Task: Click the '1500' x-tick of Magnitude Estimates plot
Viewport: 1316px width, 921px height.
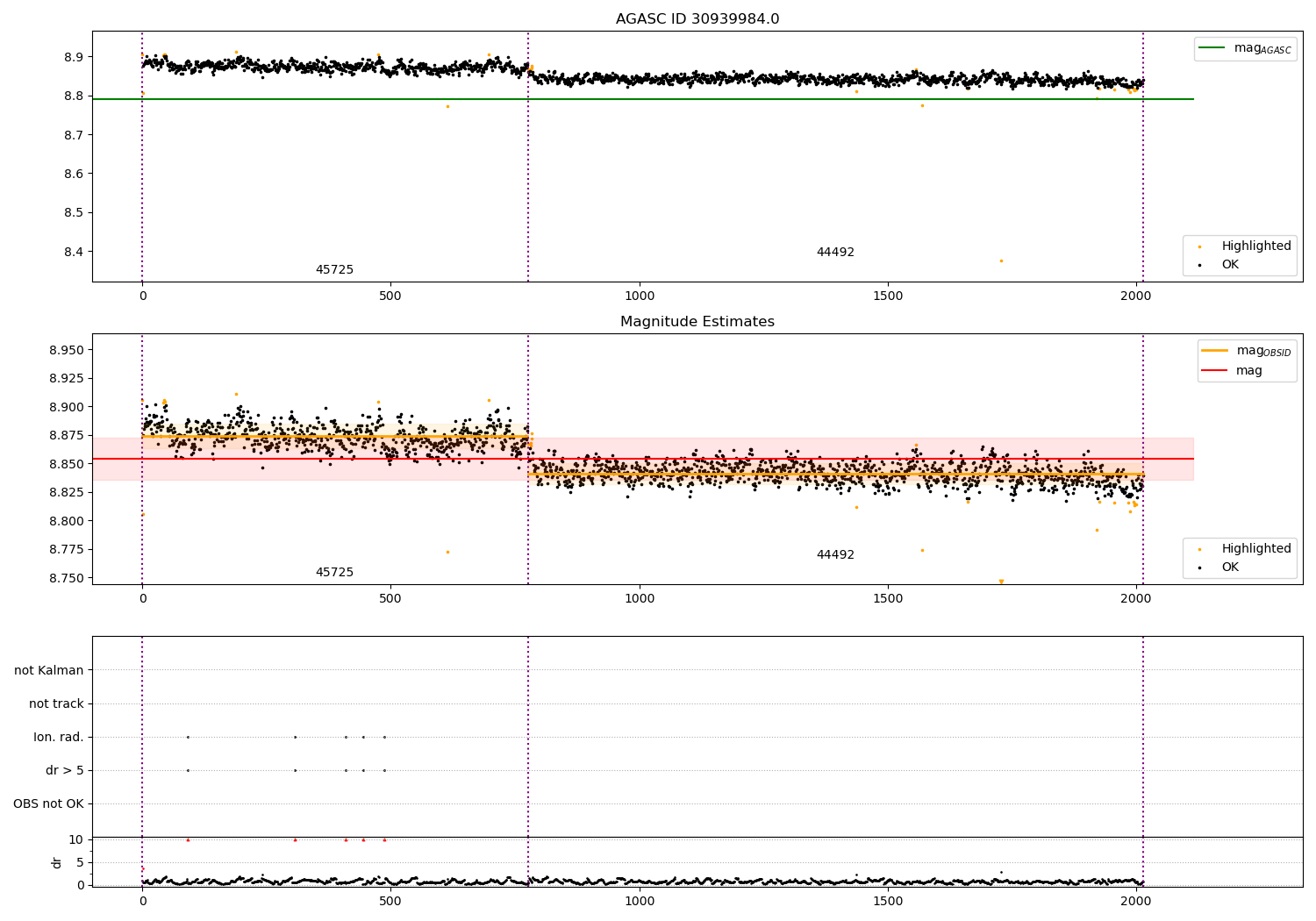Action: [x=888, y=599]
